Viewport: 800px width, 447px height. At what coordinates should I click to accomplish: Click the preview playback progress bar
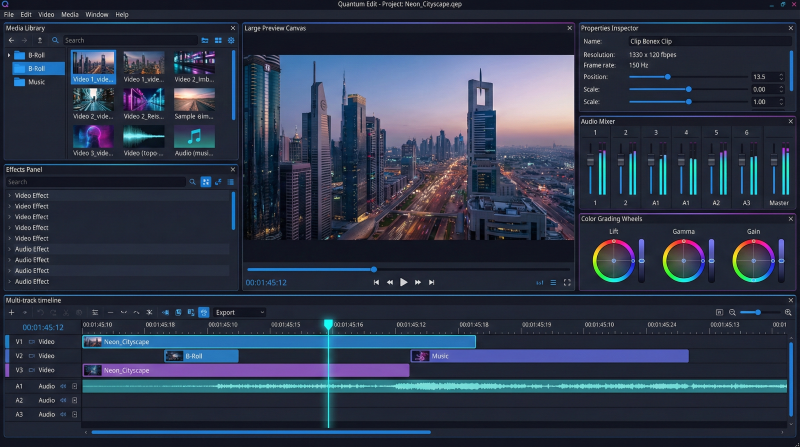pos(408,269)
